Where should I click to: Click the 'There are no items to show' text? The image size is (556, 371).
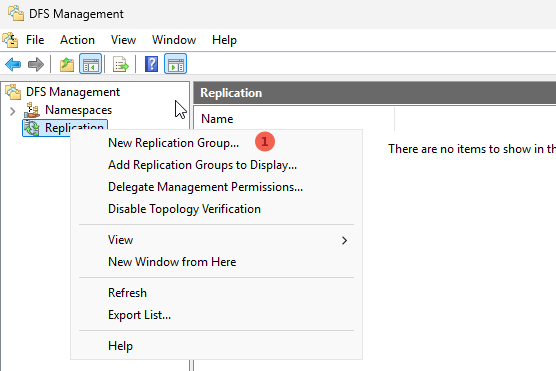(472, 149)
